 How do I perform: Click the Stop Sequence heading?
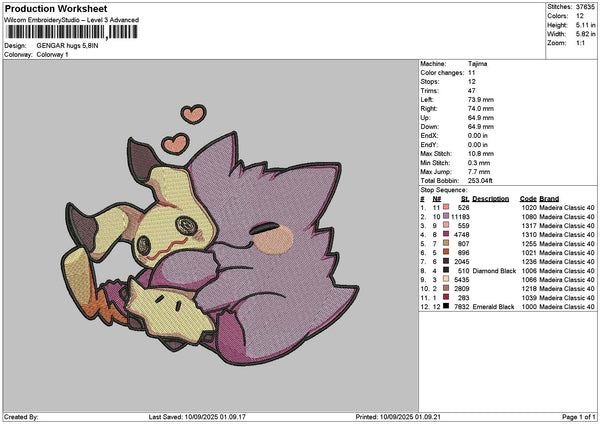(x=444, y=190)
